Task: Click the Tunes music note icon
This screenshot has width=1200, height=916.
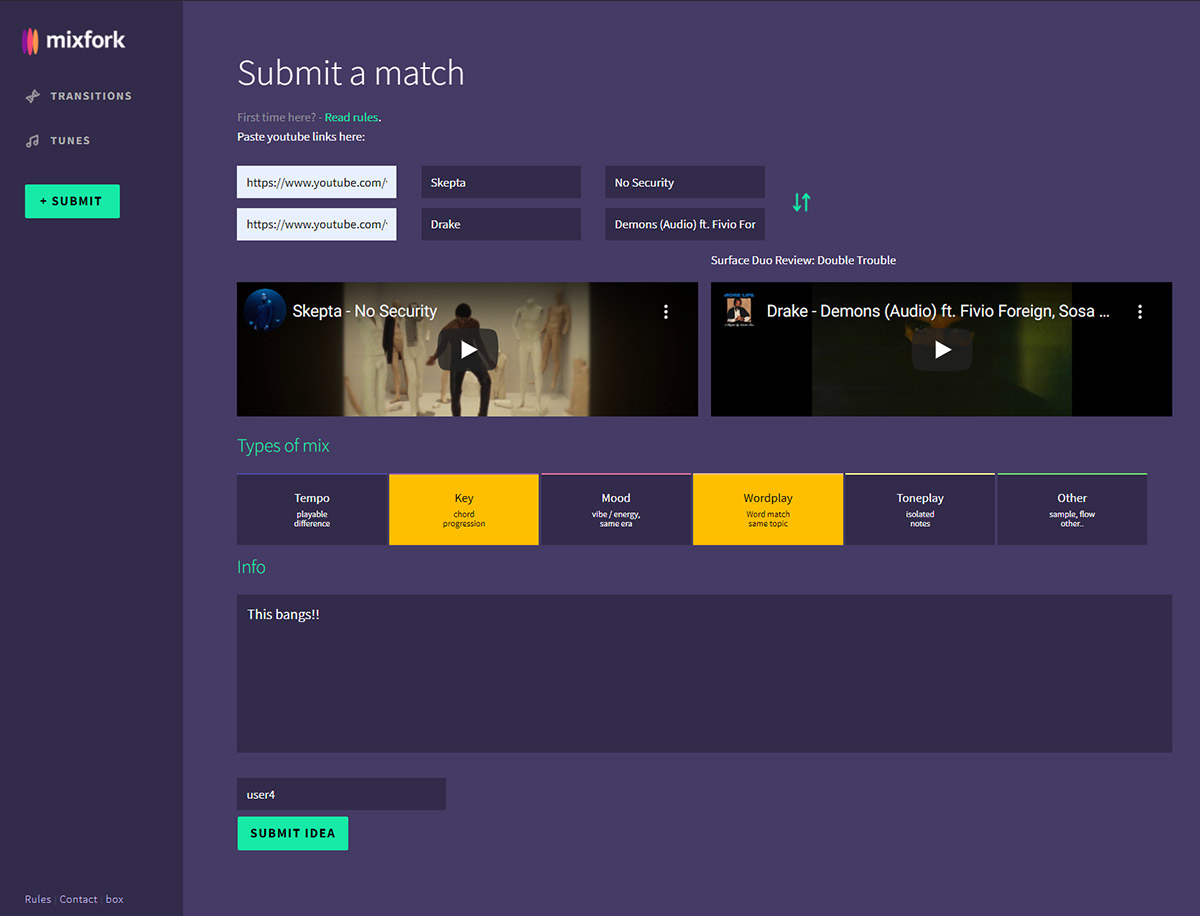Action: pyautogui.click(x=33, y=141)
